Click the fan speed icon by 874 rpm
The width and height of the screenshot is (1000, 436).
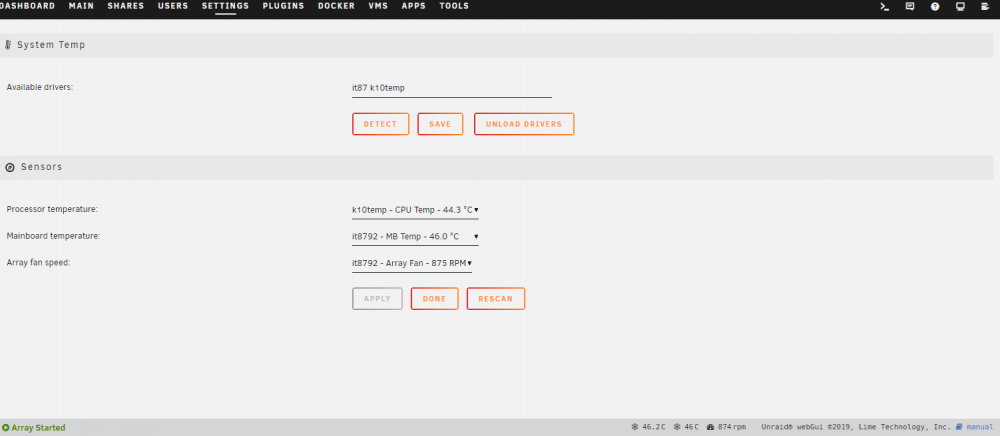[710, 427]
